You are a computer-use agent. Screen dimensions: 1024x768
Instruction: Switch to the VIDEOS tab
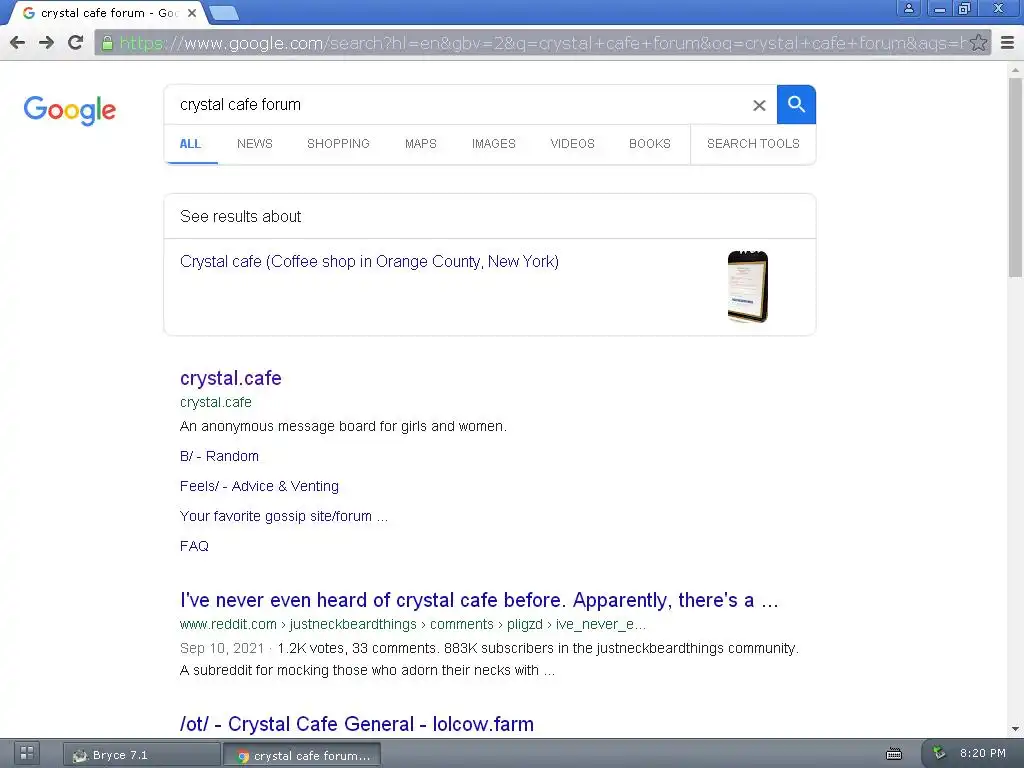tap(572, 144)
